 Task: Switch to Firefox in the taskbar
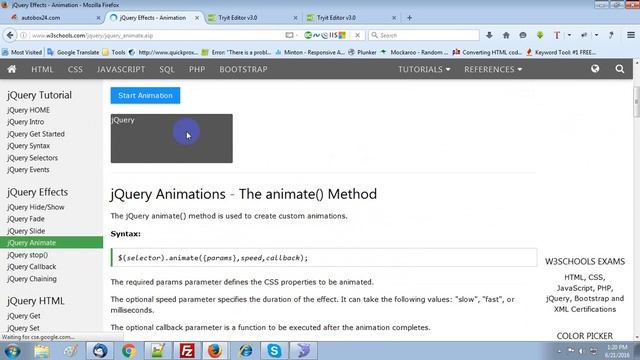[215, 351]
